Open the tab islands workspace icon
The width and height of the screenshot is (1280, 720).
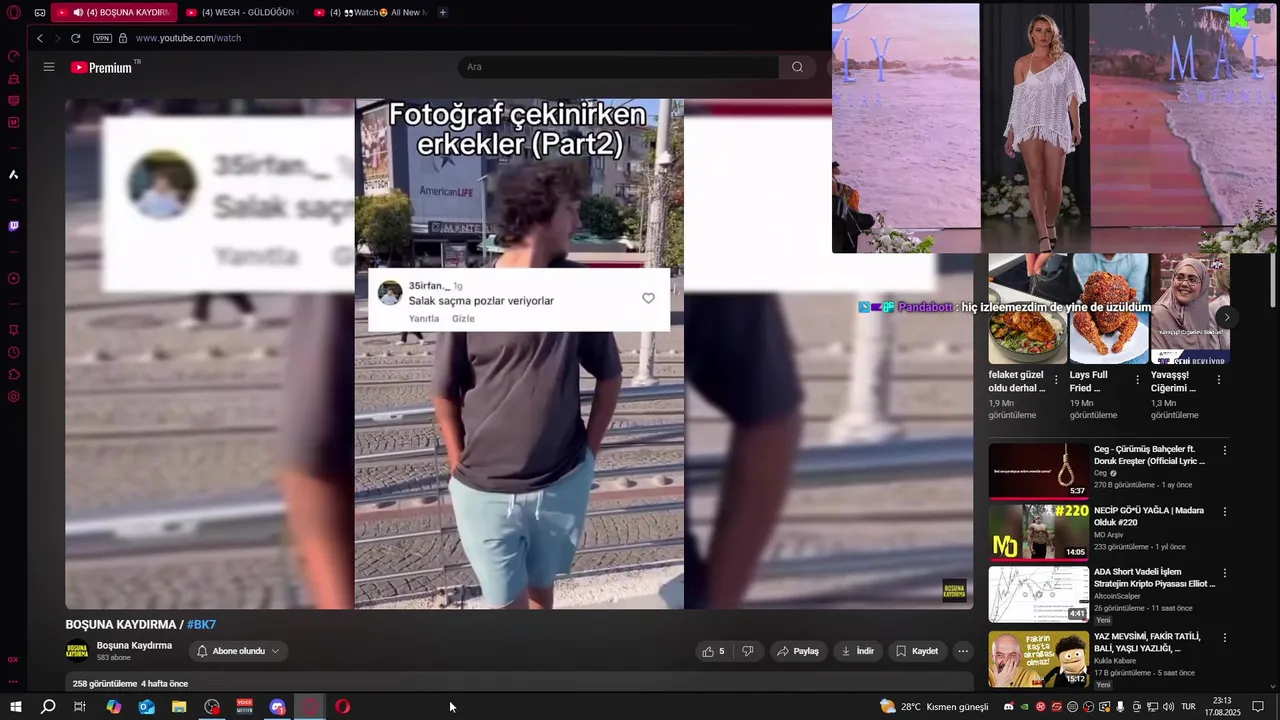click(x=39, y=13)
